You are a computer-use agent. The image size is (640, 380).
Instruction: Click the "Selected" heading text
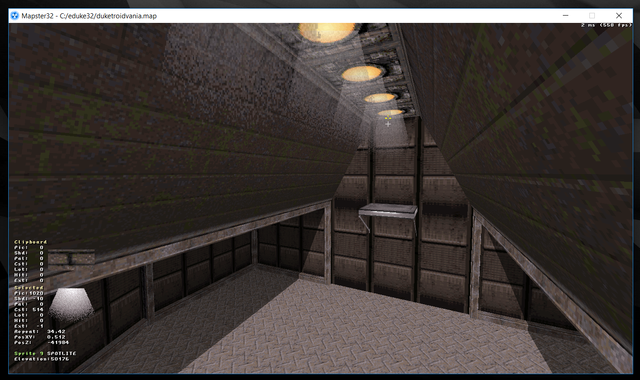click(29, 288)
